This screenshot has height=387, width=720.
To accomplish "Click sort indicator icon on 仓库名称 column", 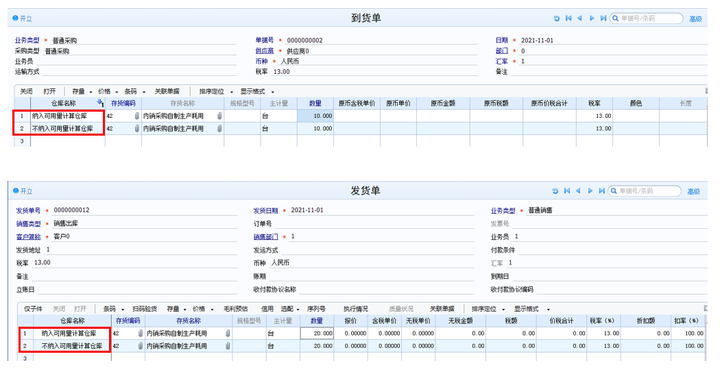I will pos(100,103).
